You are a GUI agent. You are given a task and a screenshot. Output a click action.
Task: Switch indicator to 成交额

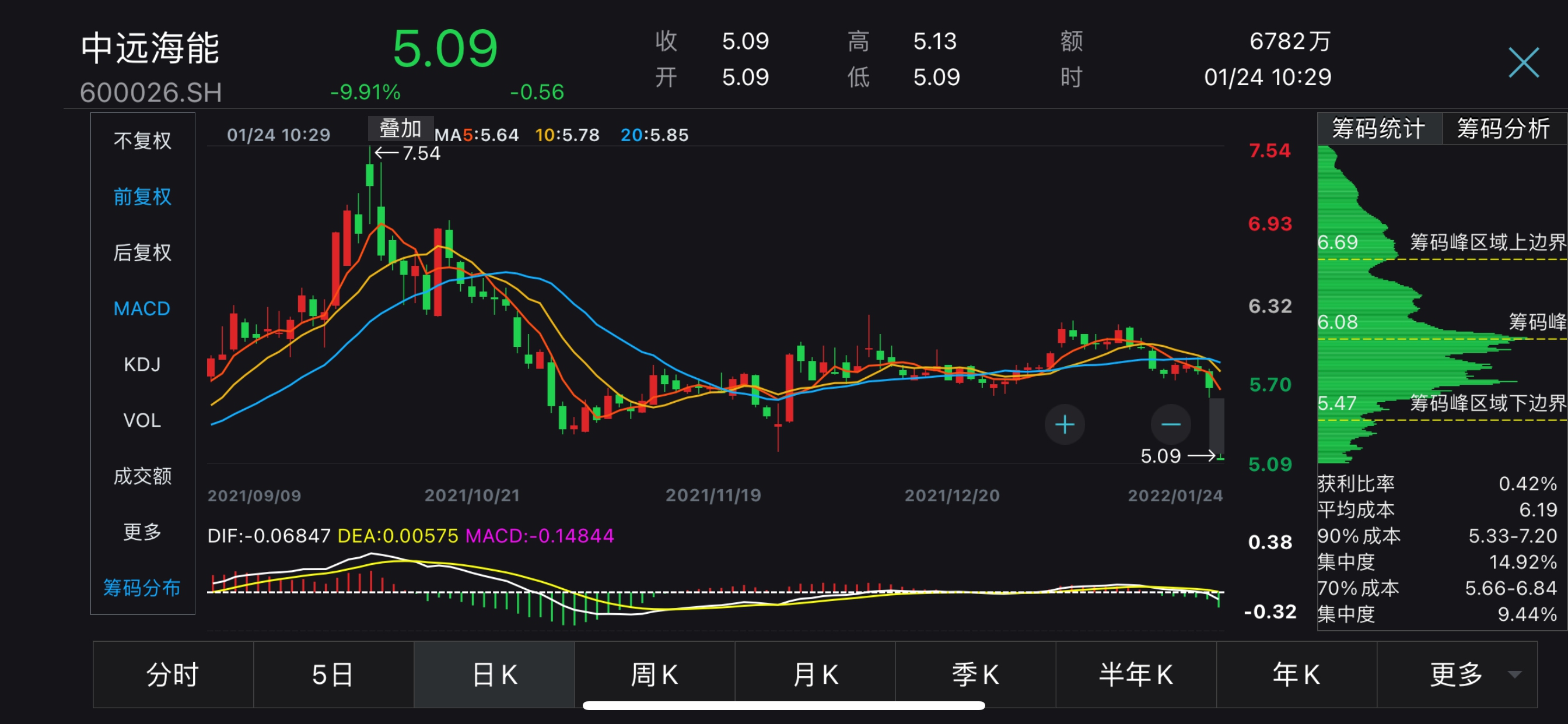tap(142, 476)
